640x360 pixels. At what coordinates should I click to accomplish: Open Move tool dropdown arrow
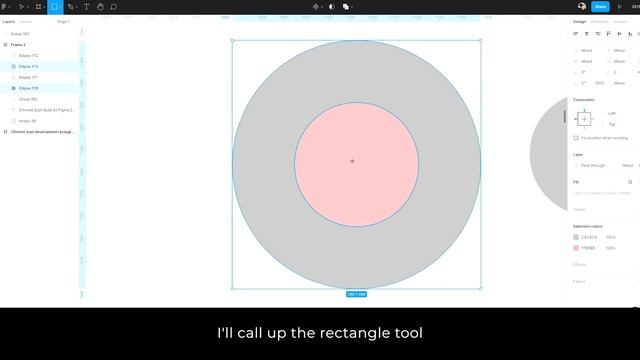coord(27,7)
